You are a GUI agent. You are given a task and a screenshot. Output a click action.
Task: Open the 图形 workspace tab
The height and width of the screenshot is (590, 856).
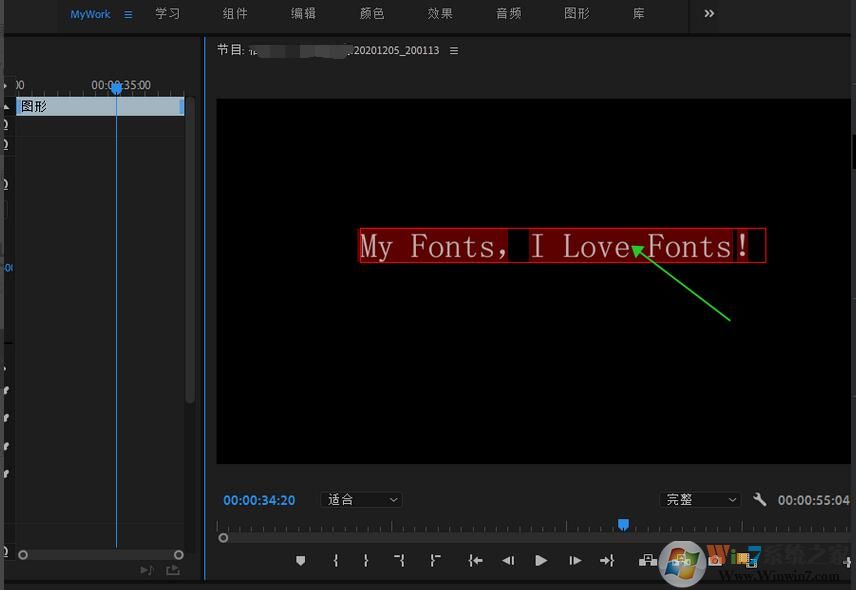point(577,14)
